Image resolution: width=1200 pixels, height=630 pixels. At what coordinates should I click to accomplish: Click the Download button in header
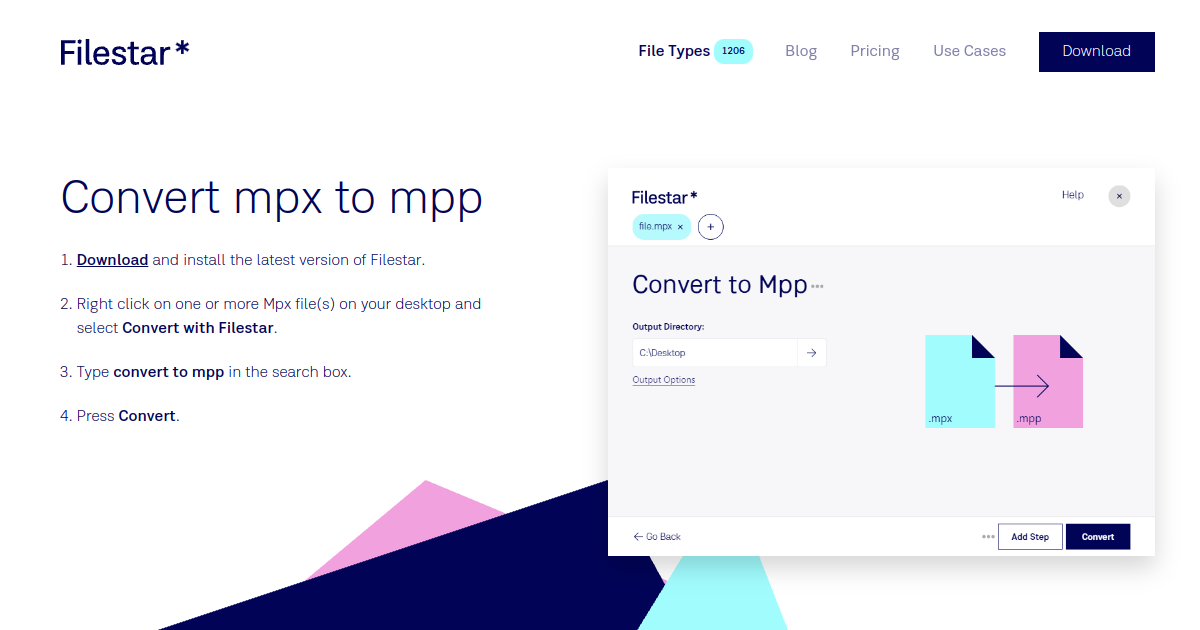[1096, 52]
